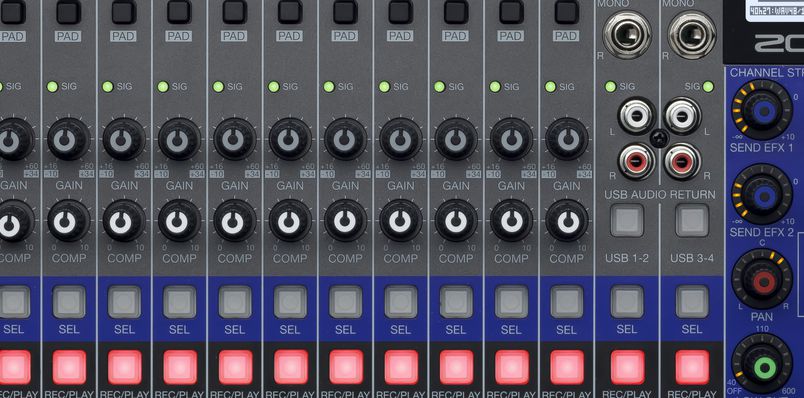Click the USB 3-4 label text
804x398 pixels.
[x=692, y=258]
